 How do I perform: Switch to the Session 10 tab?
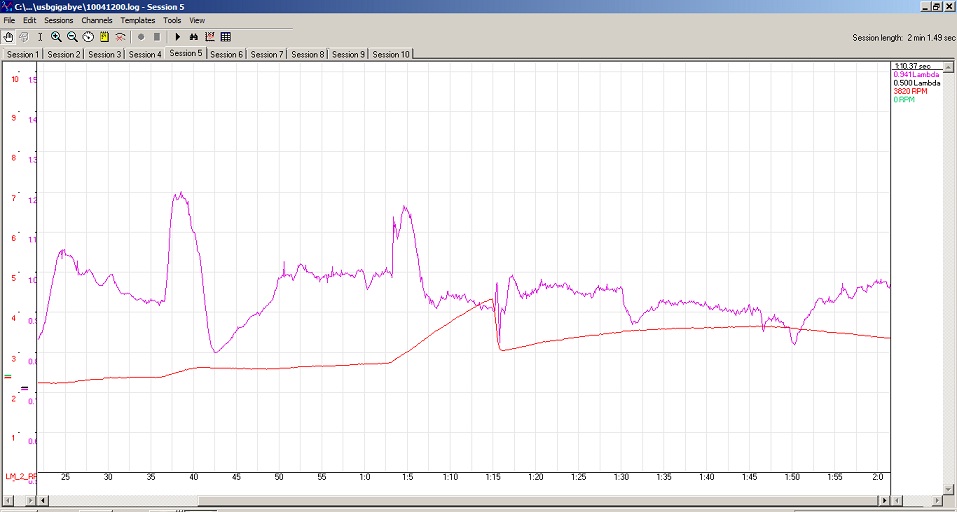pyautogui.click(x=391, y=54)
